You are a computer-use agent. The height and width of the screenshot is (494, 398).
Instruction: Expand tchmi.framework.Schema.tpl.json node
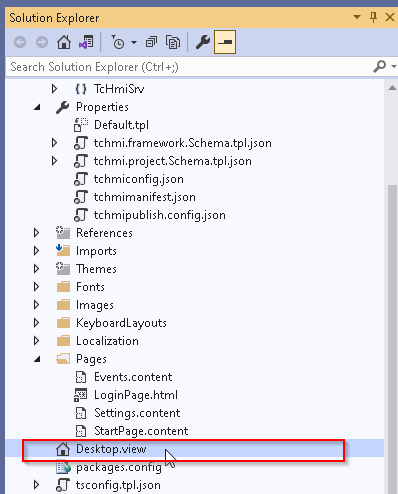coord(54,143)
